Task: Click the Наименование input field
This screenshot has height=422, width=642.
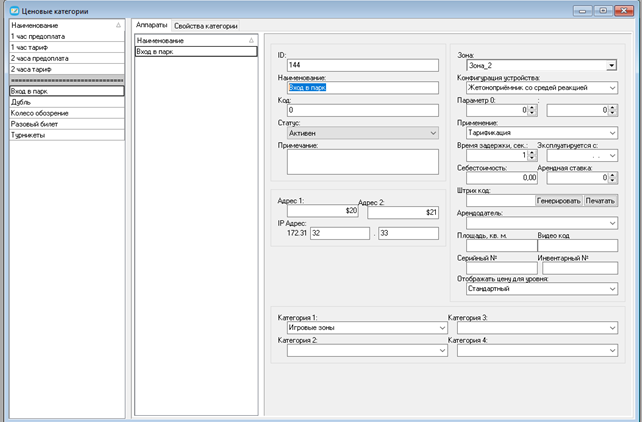Action: 363,88
